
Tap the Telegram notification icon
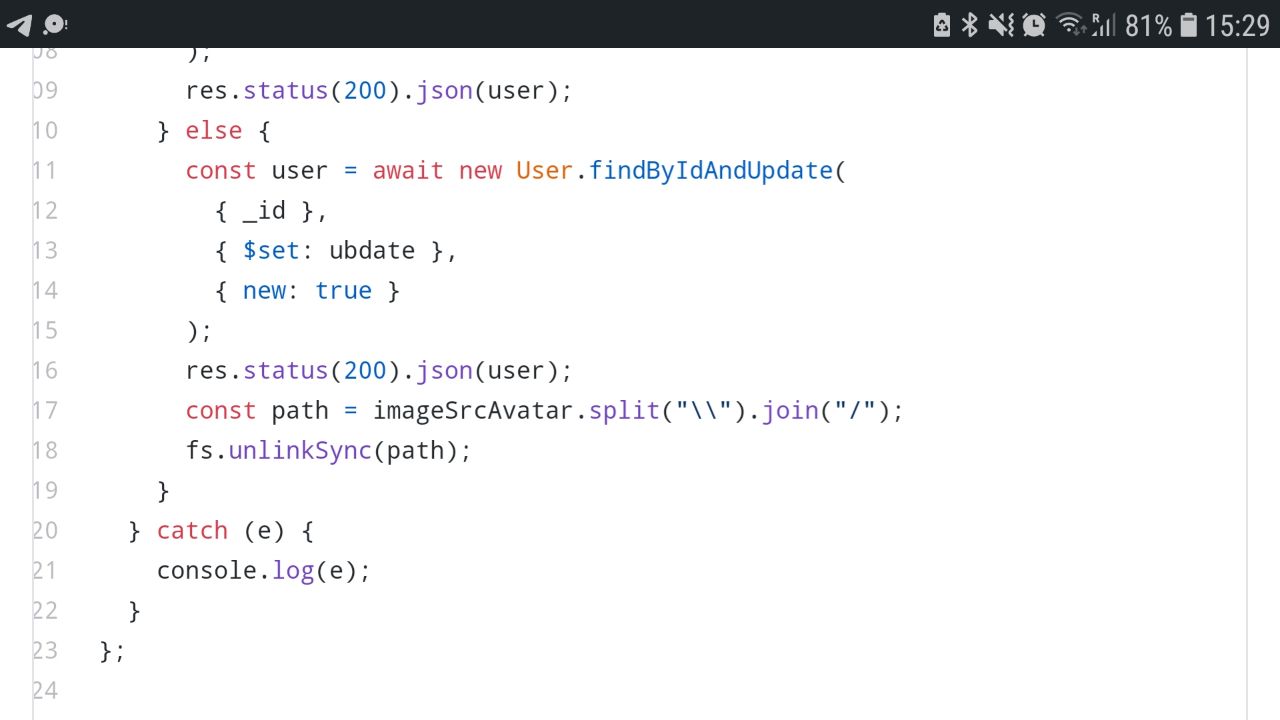coord(19,25)
